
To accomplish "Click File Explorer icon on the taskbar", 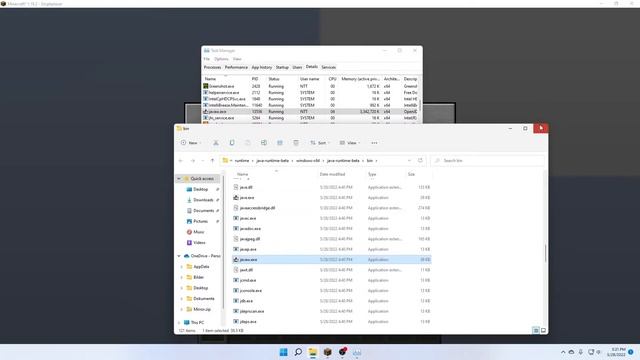I will pos(313,352).
